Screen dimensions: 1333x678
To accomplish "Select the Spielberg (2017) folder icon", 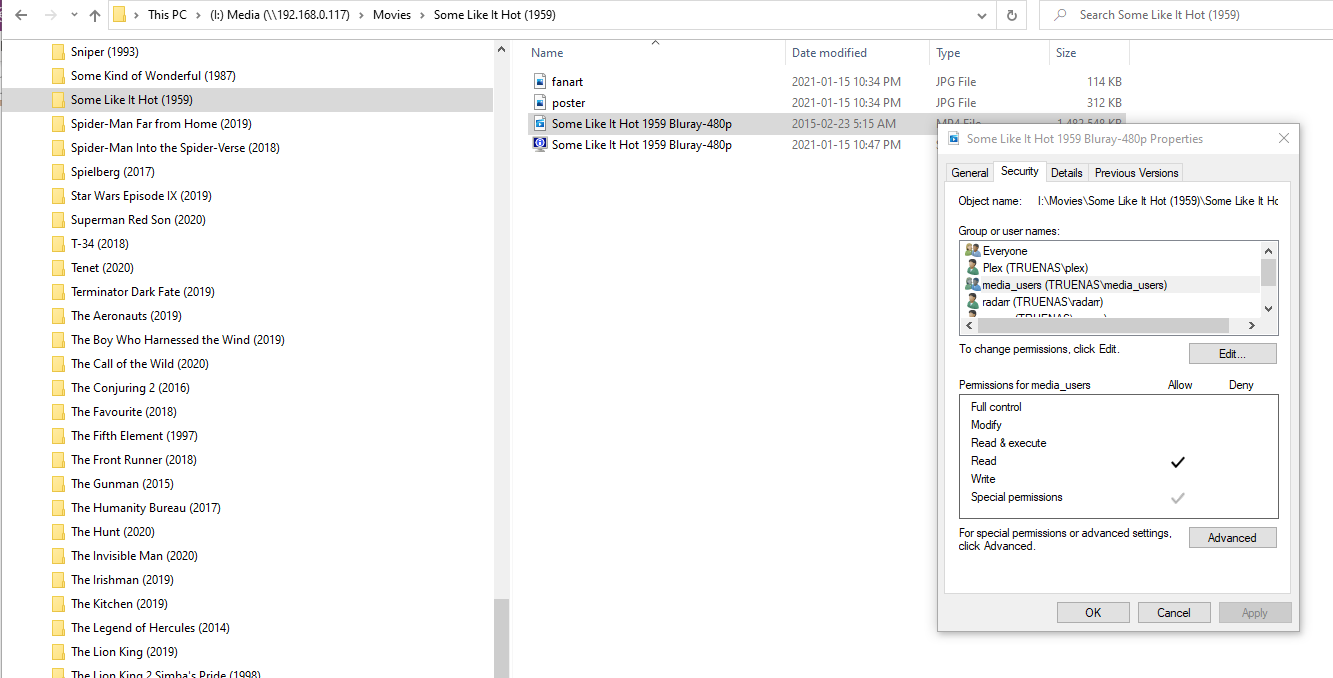I will click(x=58, y=172).
